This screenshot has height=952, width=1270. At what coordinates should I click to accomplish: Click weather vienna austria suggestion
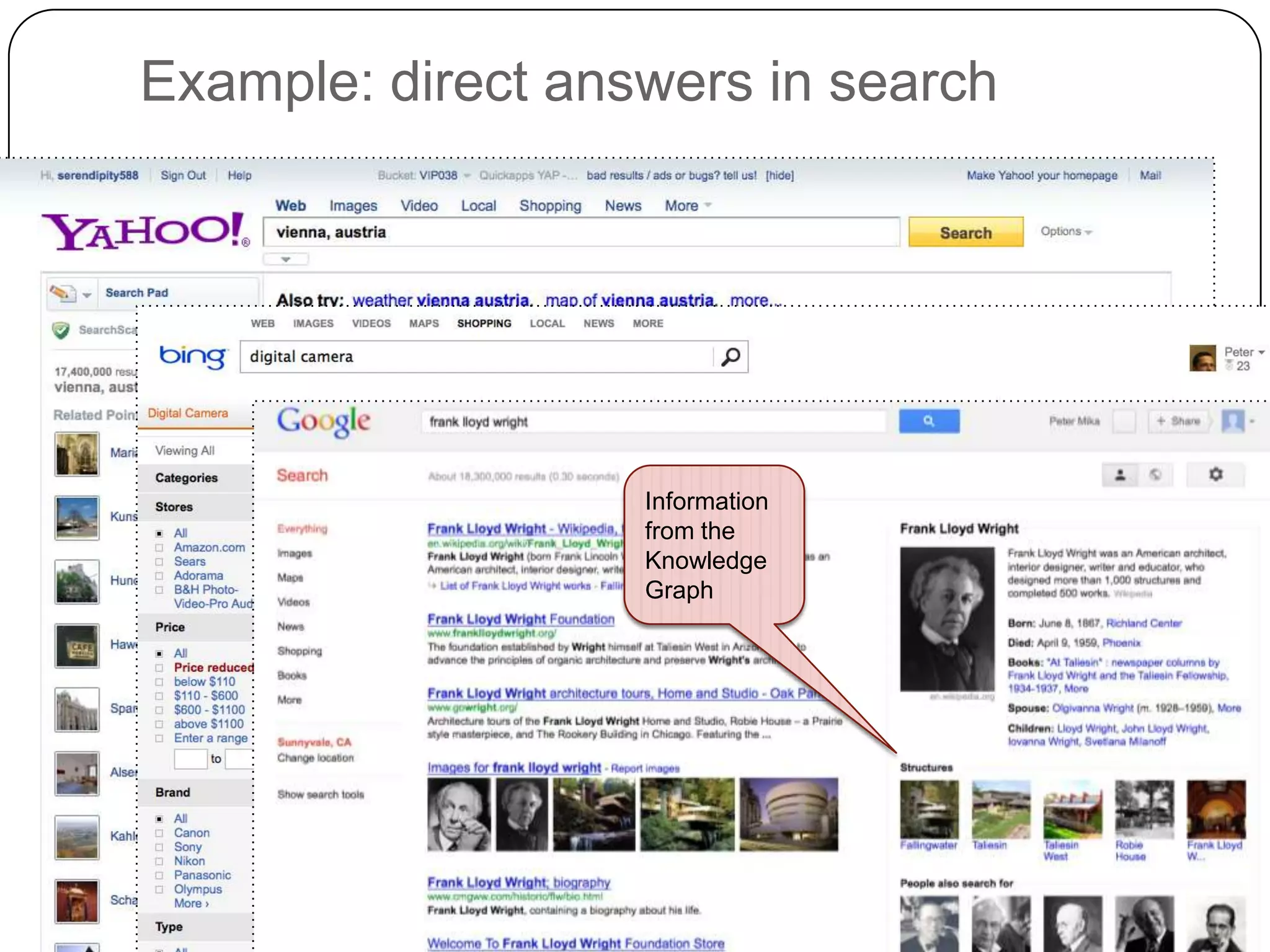click(x=441, y=300)
